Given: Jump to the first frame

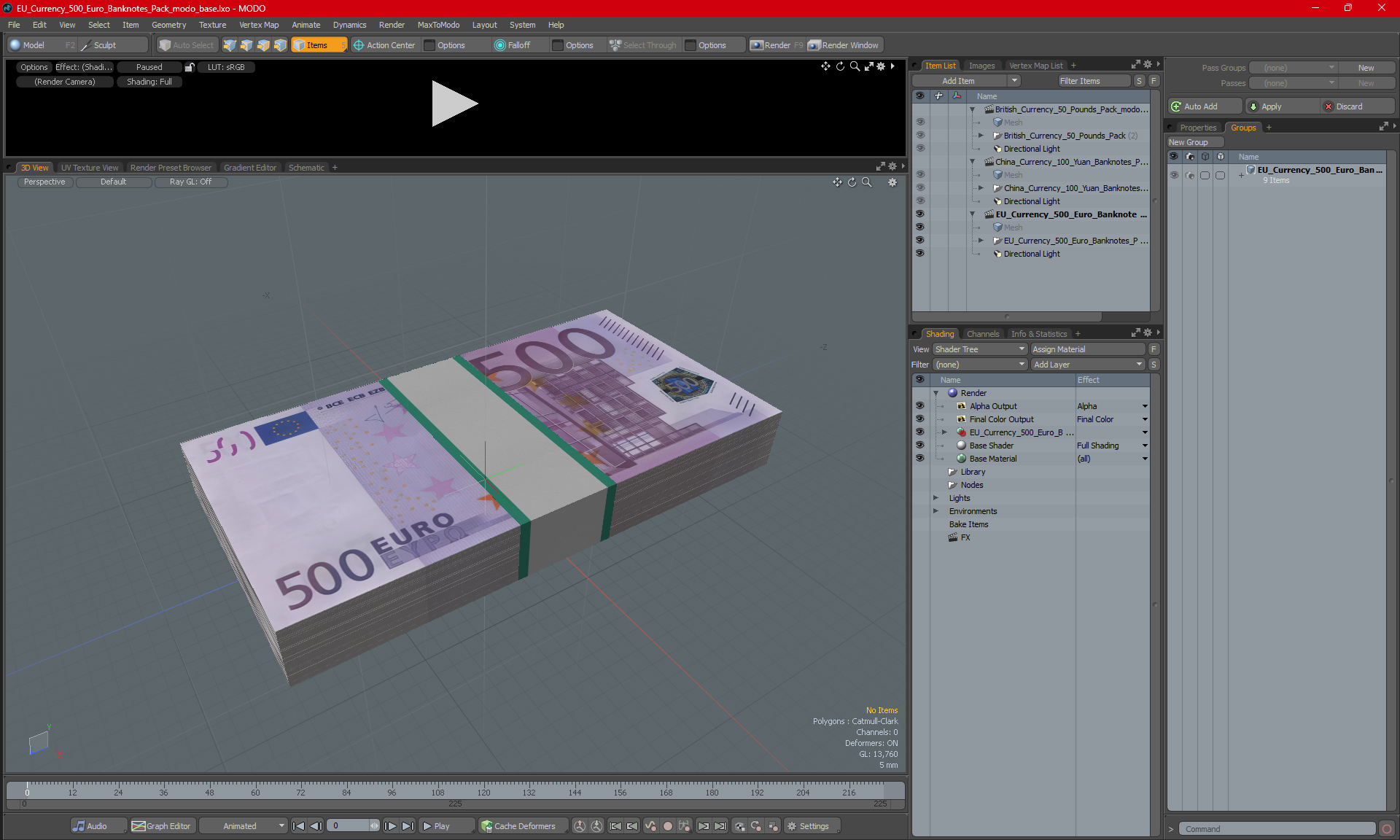Looking at the screenshot, I should (x=298, y=826).
